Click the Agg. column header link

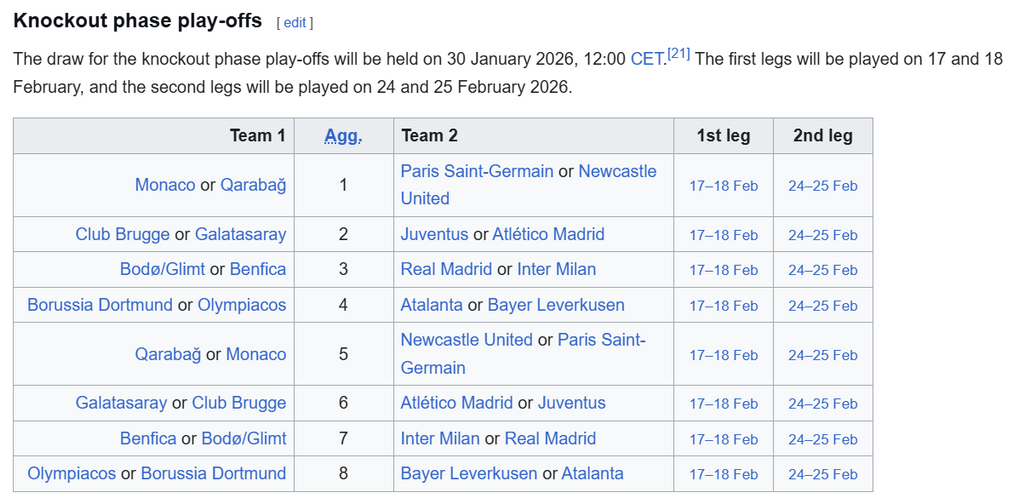(343, 136)
